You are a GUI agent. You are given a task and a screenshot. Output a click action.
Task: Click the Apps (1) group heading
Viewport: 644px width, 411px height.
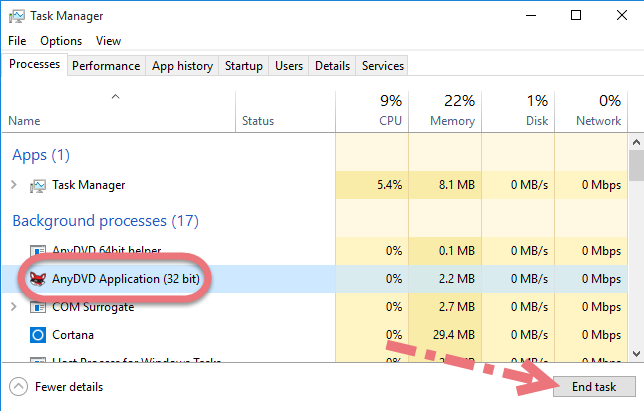[41, 155]
